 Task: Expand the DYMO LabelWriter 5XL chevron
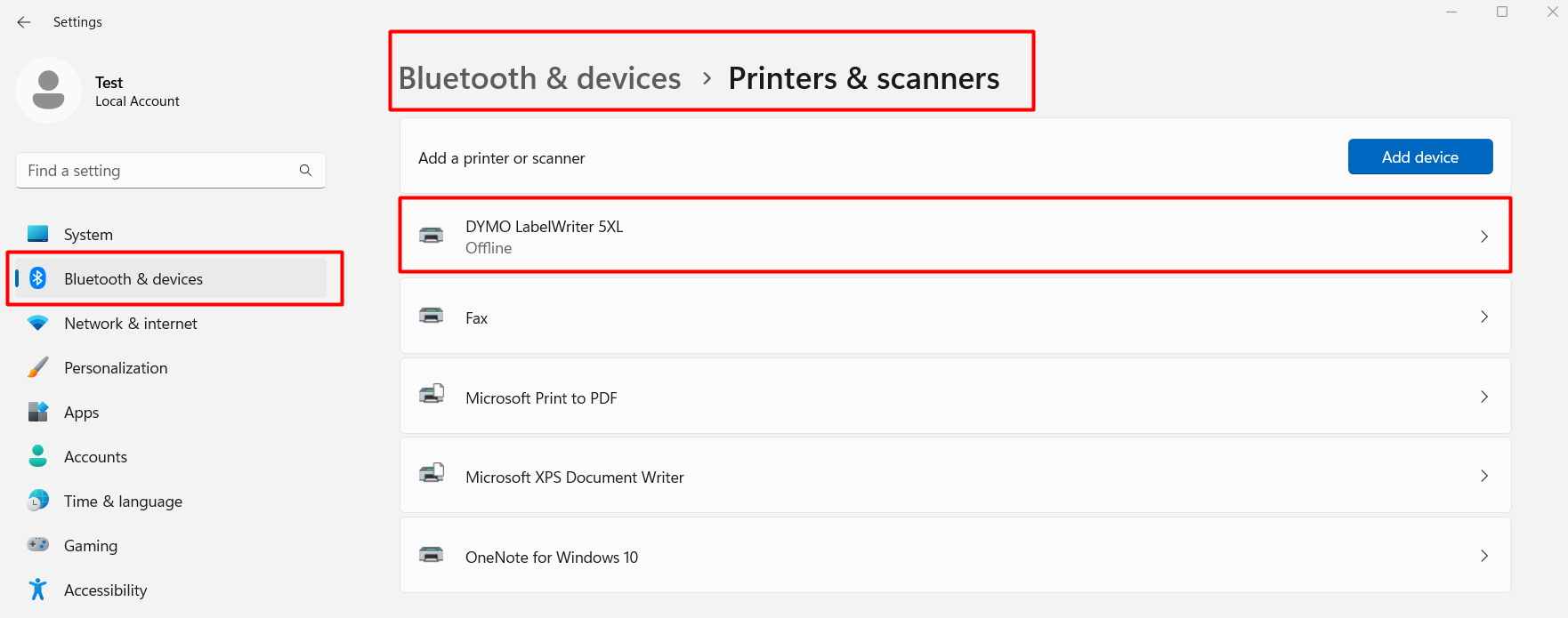(x=1483, y=237)
